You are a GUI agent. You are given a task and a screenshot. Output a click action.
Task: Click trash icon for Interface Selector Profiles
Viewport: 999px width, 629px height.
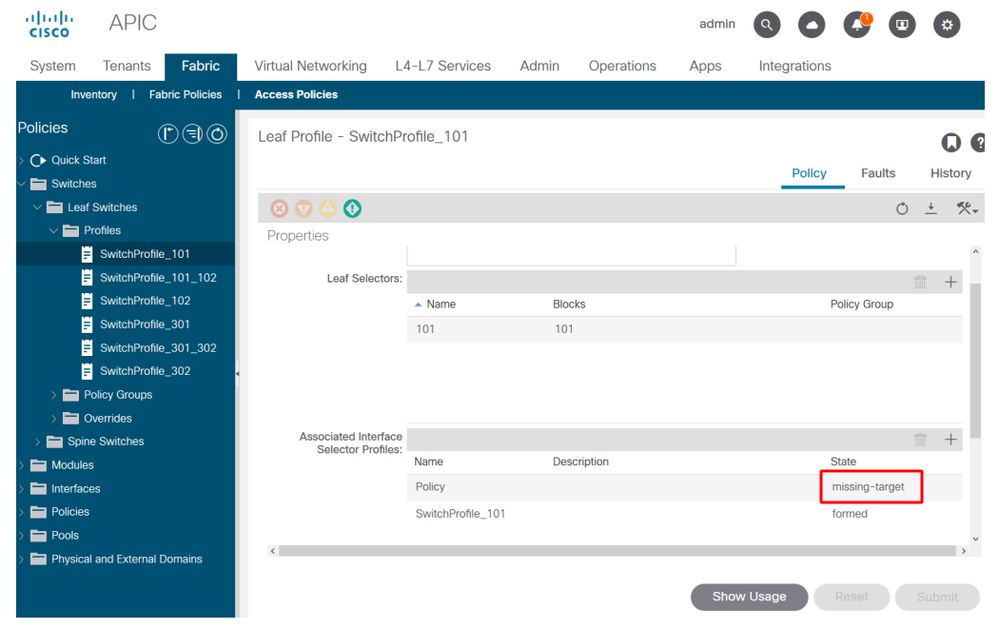pos(920,439)
